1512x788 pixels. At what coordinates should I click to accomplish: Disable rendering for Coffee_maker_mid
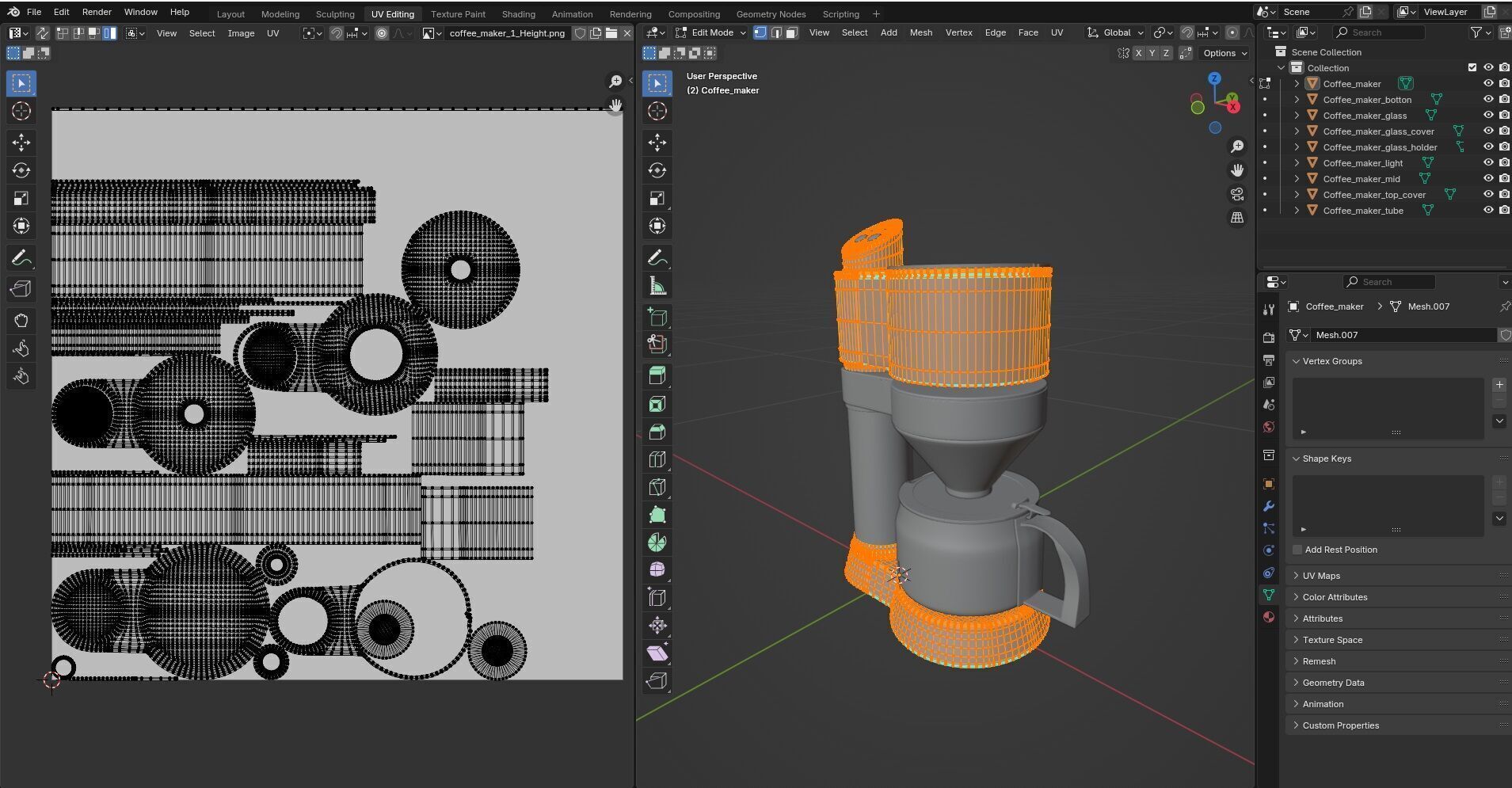pos(1504,179)
